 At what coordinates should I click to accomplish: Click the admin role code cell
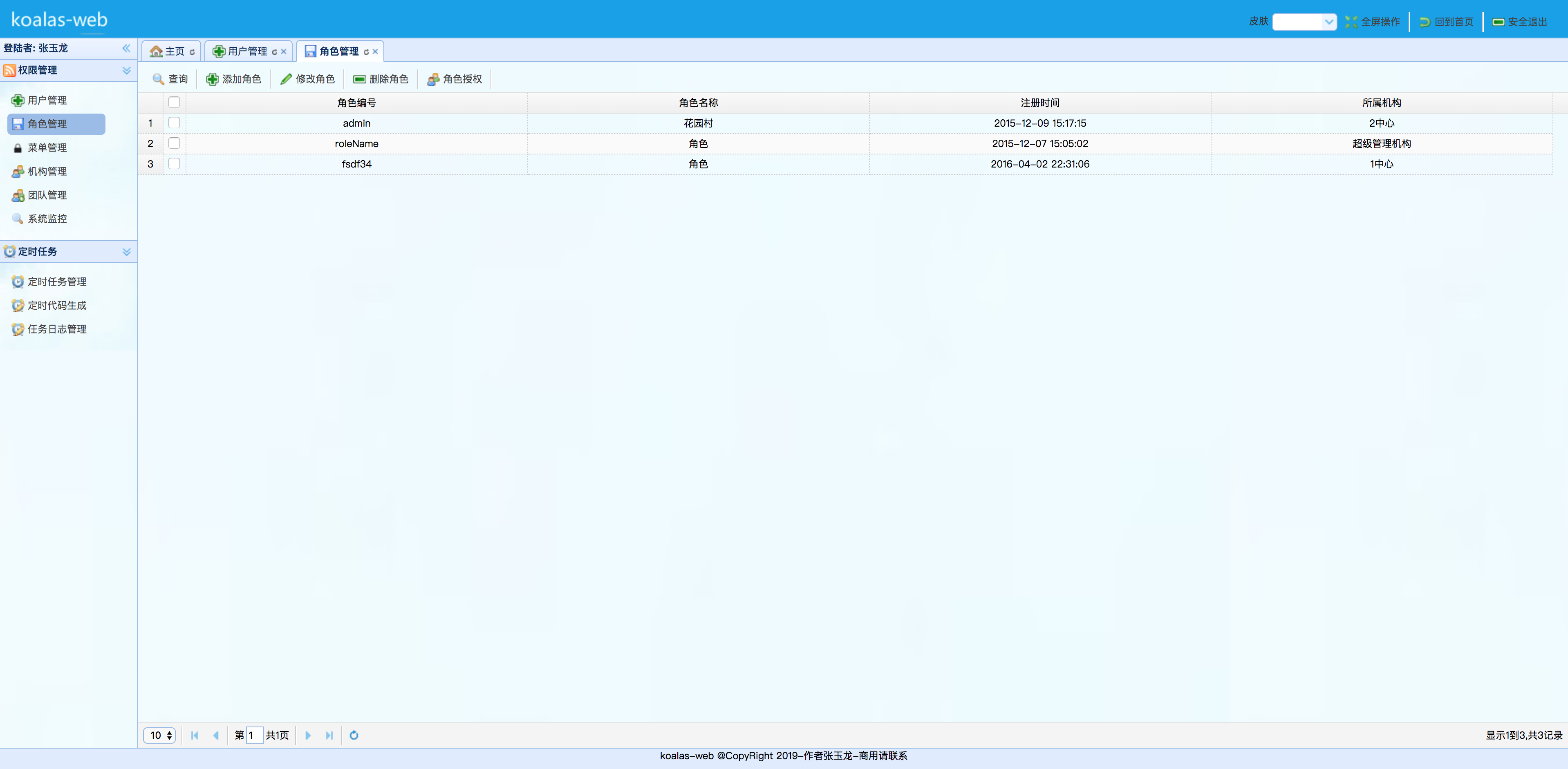(357, 123)
